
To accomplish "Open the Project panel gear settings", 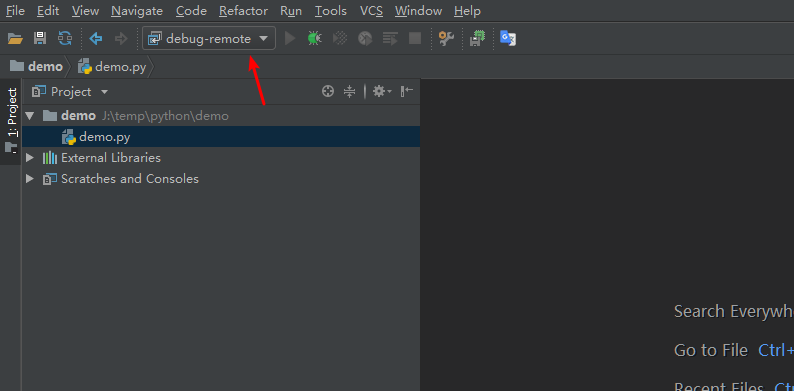I will tap(382, 92).
